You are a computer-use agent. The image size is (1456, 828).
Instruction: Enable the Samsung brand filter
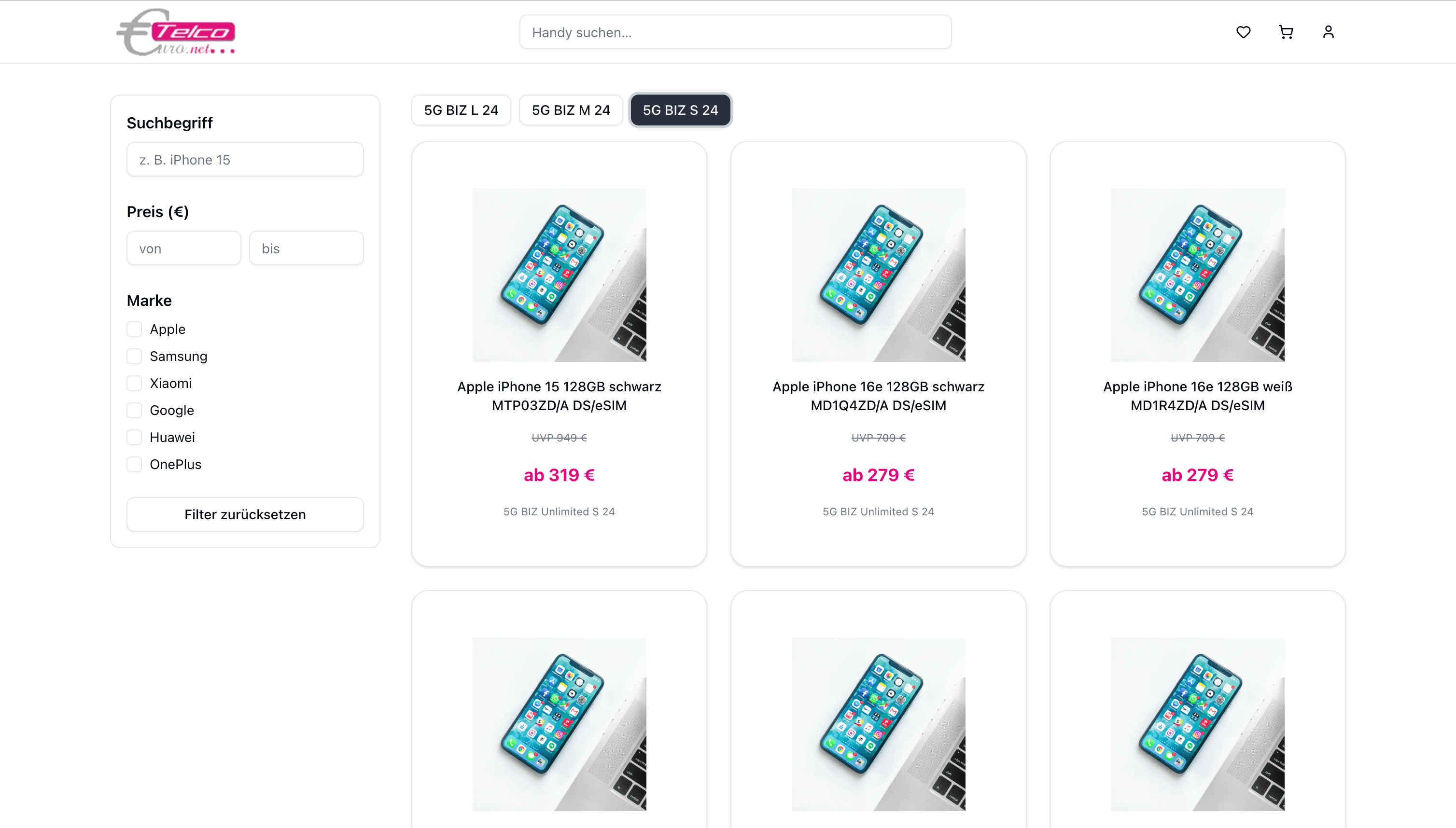tap(134, 356)
